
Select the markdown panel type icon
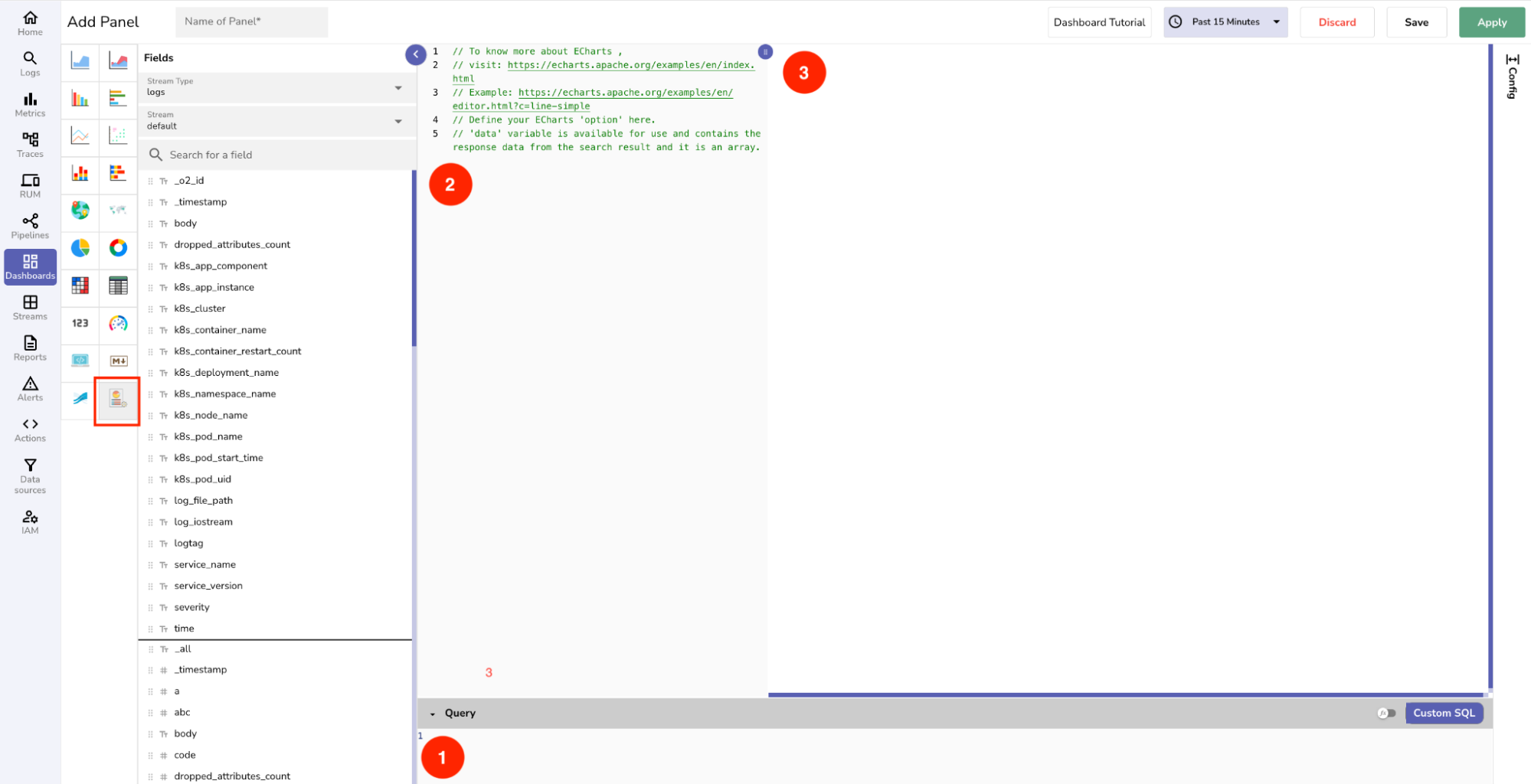point(118,361)
